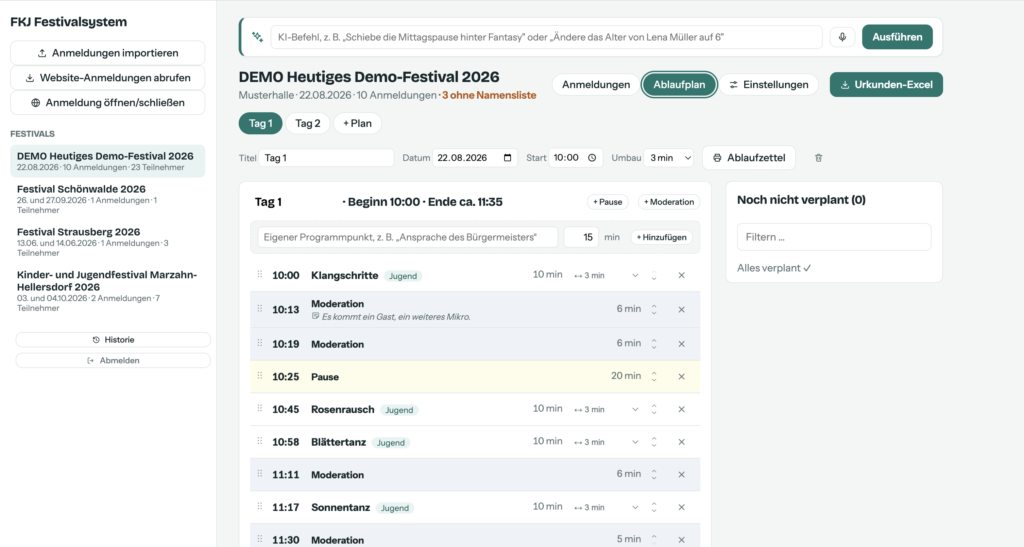Click the microphone voice input icon
This screenshot has width=1024, height=547.
tap(842, 37)
